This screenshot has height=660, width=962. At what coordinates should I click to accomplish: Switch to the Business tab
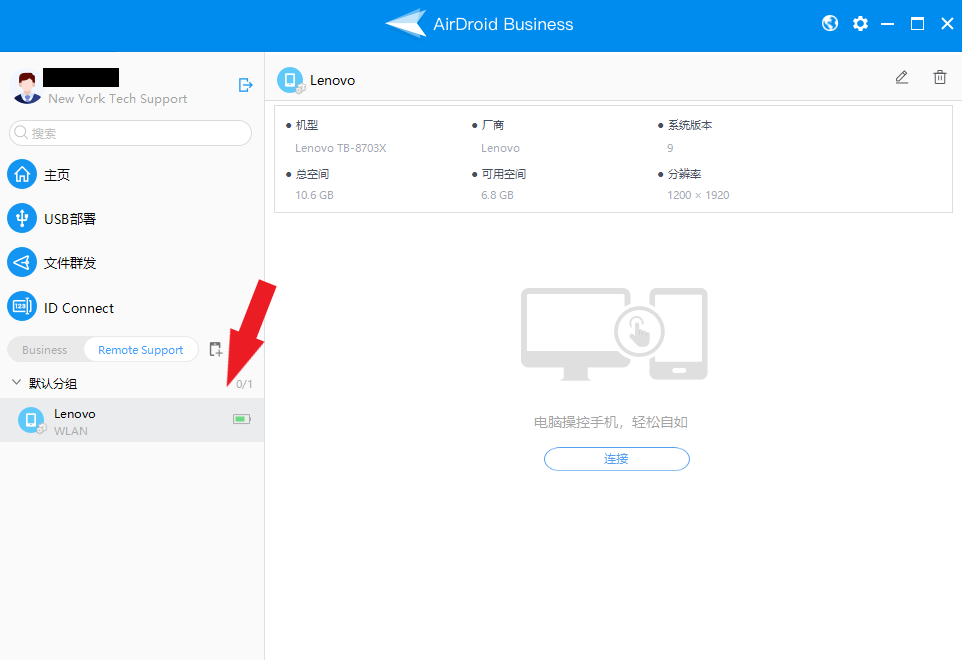45,350
